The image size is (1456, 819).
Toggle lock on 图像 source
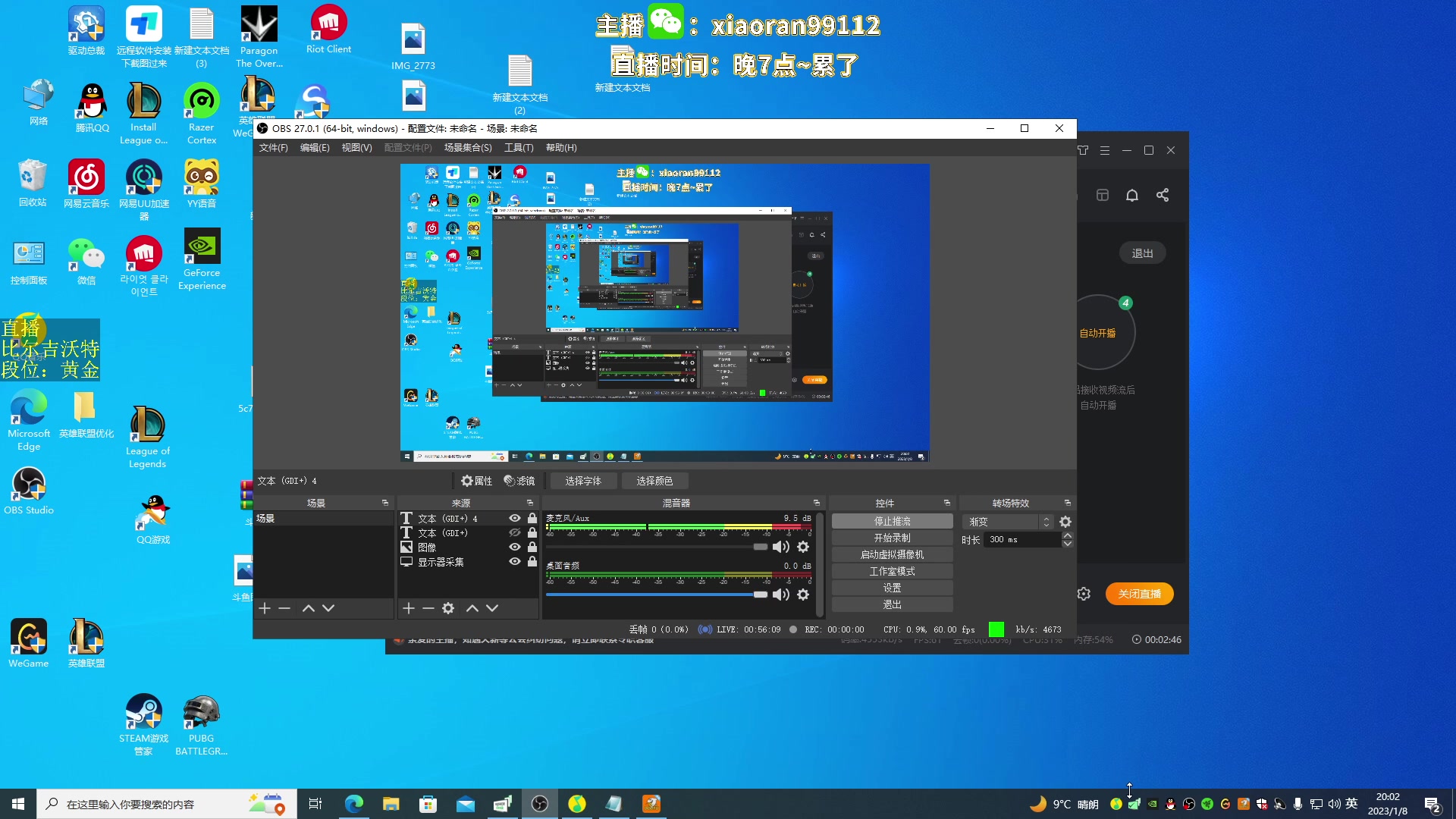532,548
